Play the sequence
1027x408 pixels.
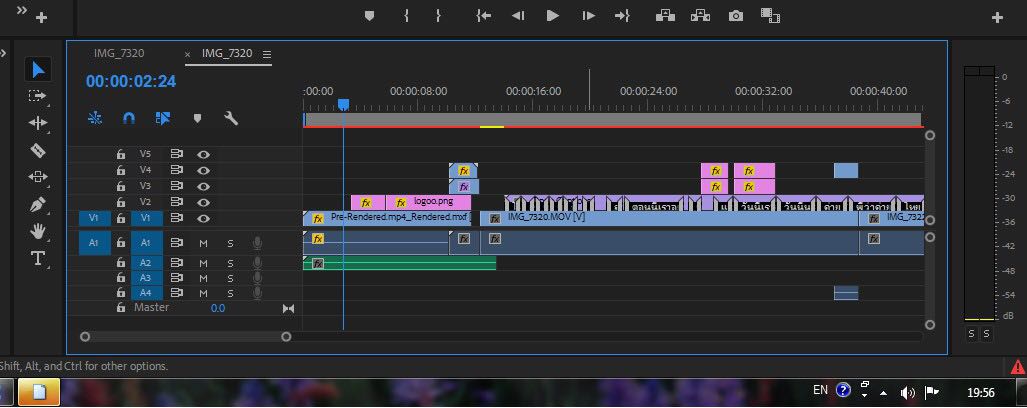click(552, 15)
